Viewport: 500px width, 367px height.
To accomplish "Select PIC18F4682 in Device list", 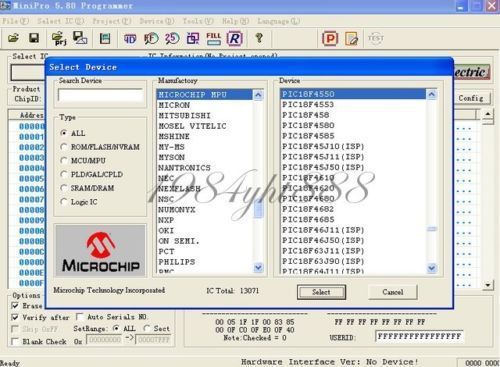I will pyautogui.click(x=353, y=209).
